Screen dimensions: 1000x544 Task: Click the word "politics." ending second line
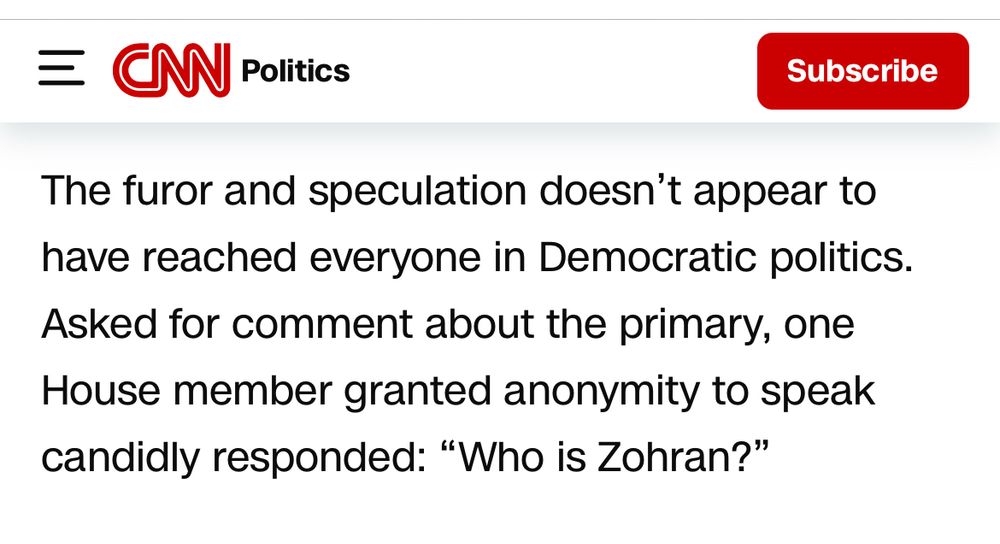point(841,259)
